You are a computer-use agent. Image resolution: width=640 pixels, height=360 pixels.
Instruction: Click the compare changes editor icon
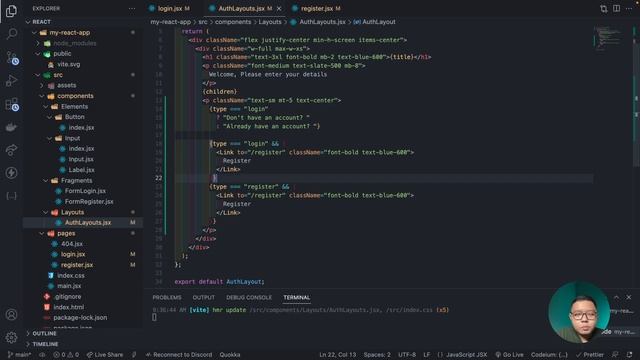coord(604,9)
